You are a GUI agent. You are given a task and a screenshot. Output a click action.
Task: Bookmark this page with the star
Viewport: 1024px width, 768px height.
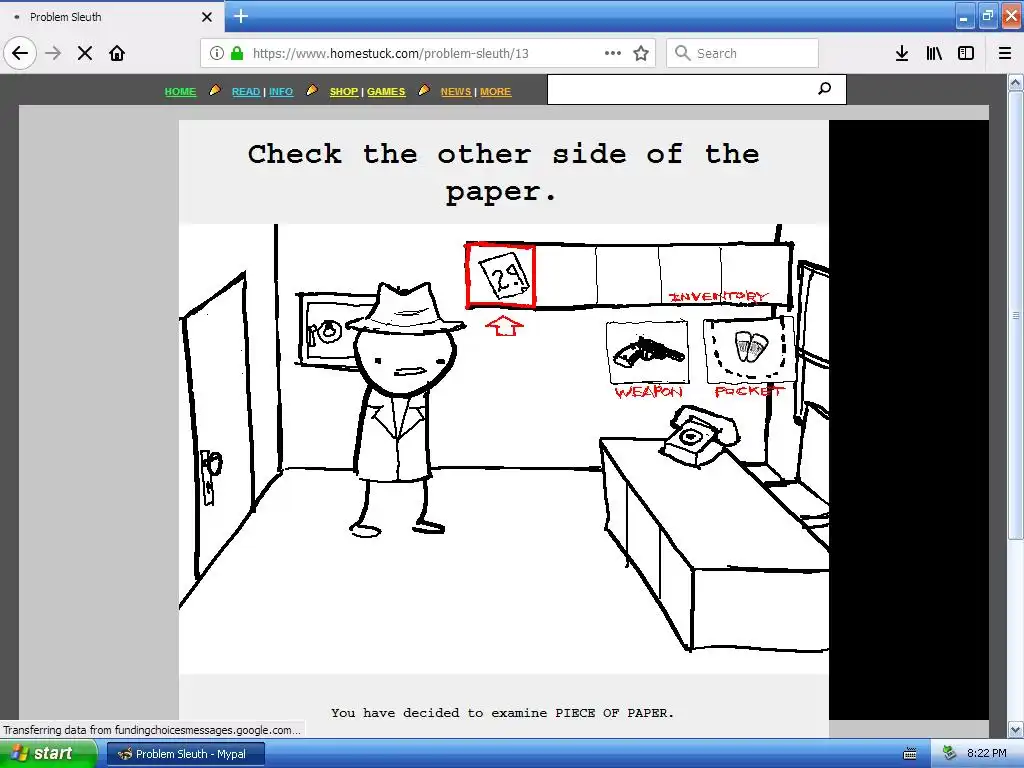(641, 53)
